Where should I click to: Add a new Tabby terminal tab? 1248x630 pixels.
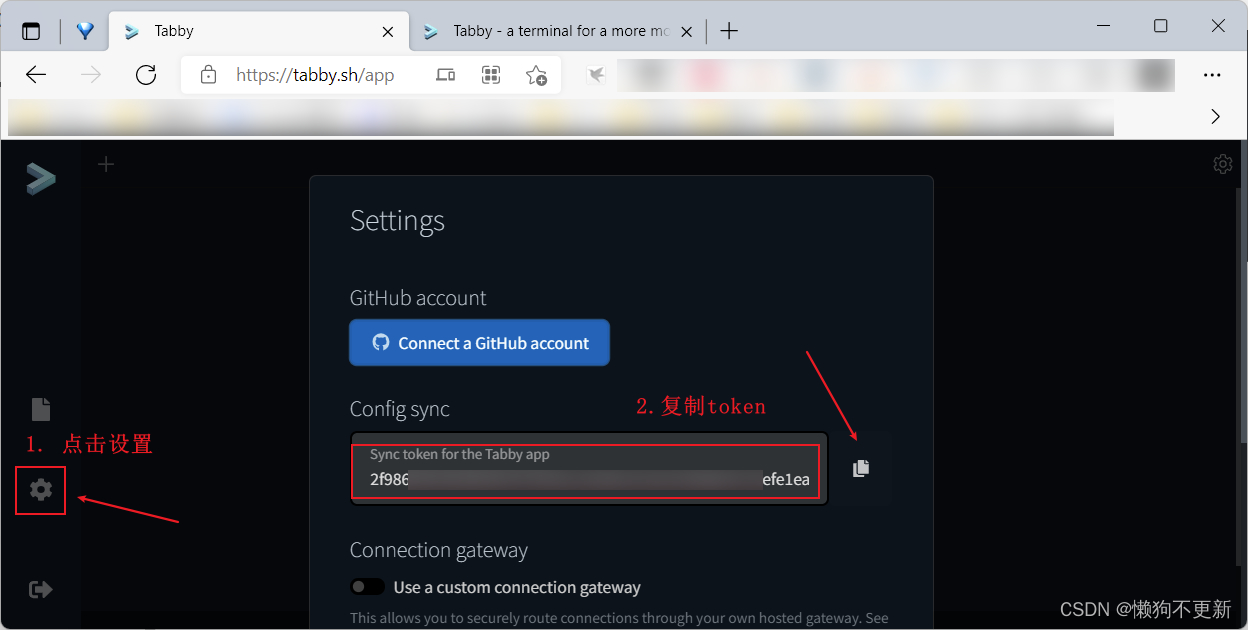pos(106,164)
